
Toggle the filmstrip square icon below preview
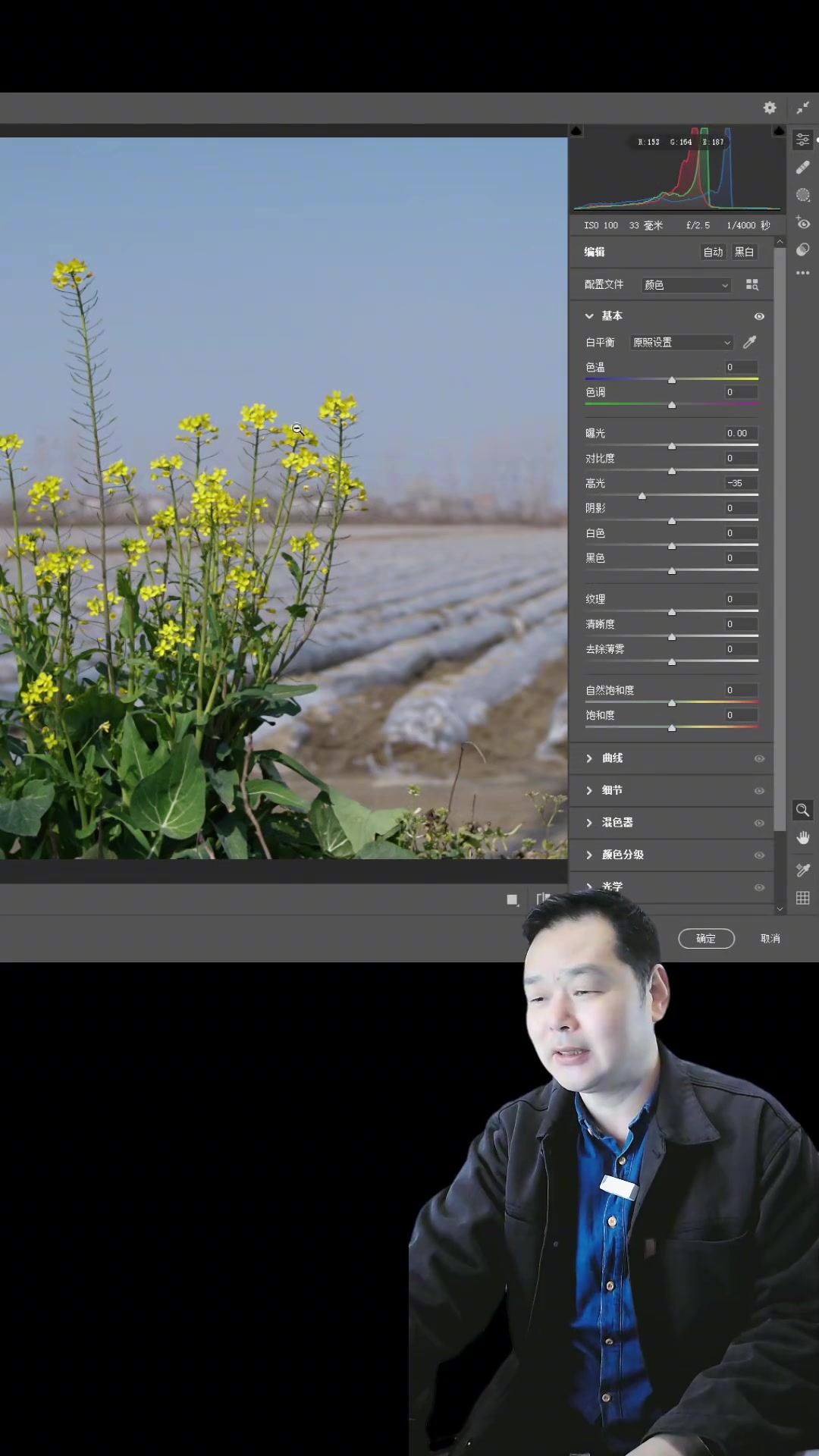coord(512,899)
